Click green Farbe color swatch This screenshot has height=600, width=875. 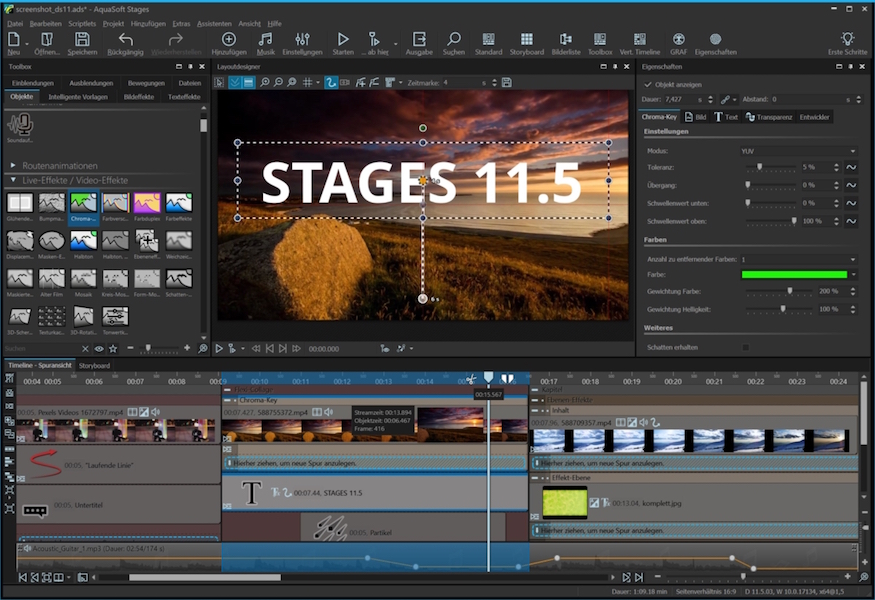[794, 275]
